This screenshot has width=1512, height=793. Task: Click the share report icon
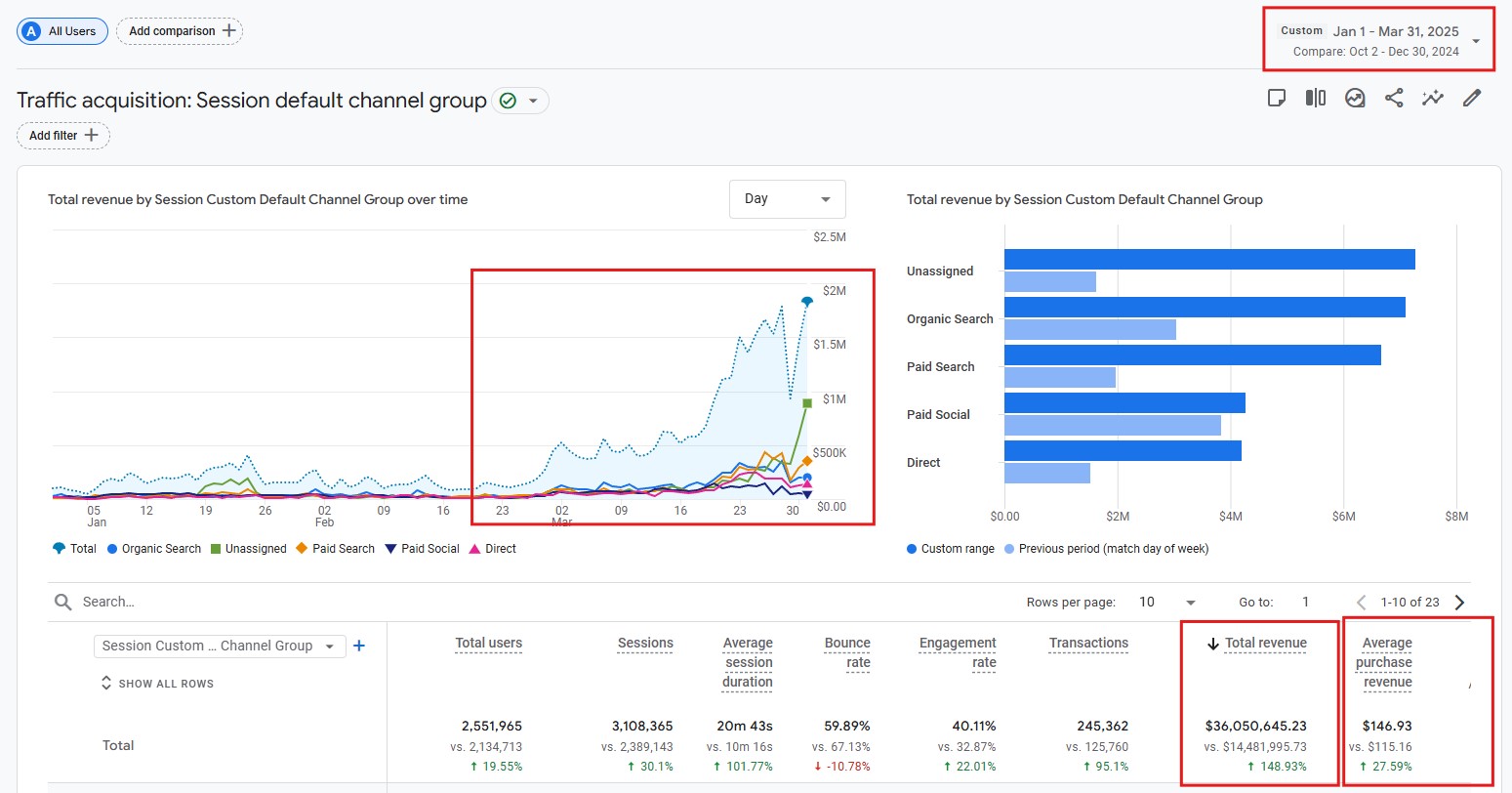1394,98
